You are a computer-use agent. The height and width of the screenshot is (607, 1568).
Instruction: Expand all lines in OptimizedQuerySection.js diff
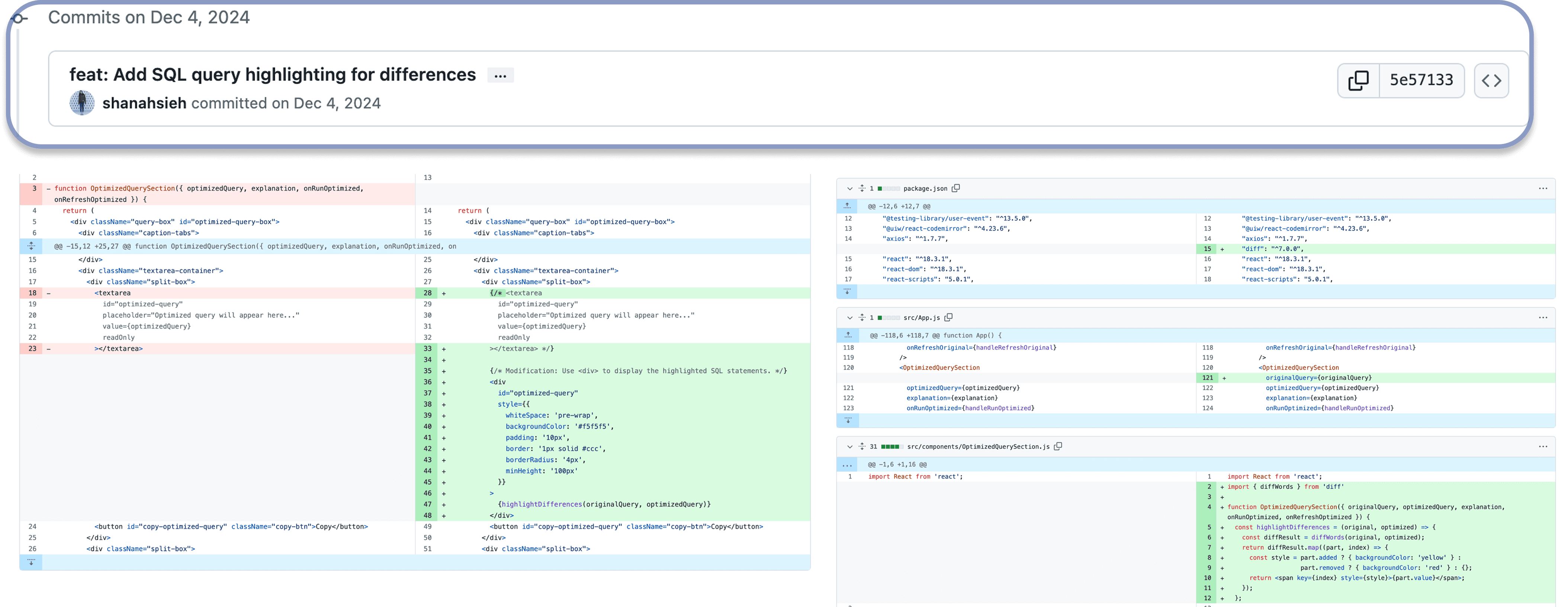[862, 446]
